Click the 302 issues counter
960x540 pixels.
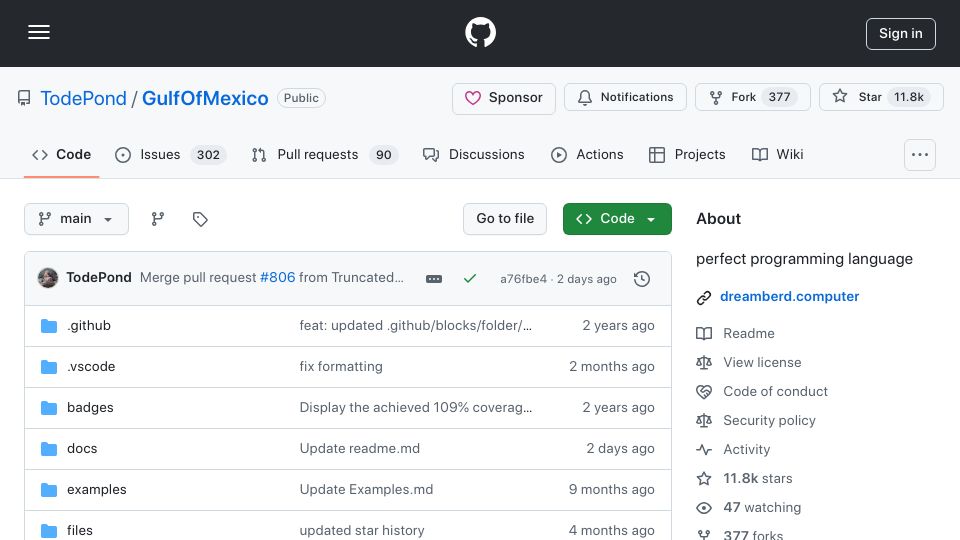(208, 155)
